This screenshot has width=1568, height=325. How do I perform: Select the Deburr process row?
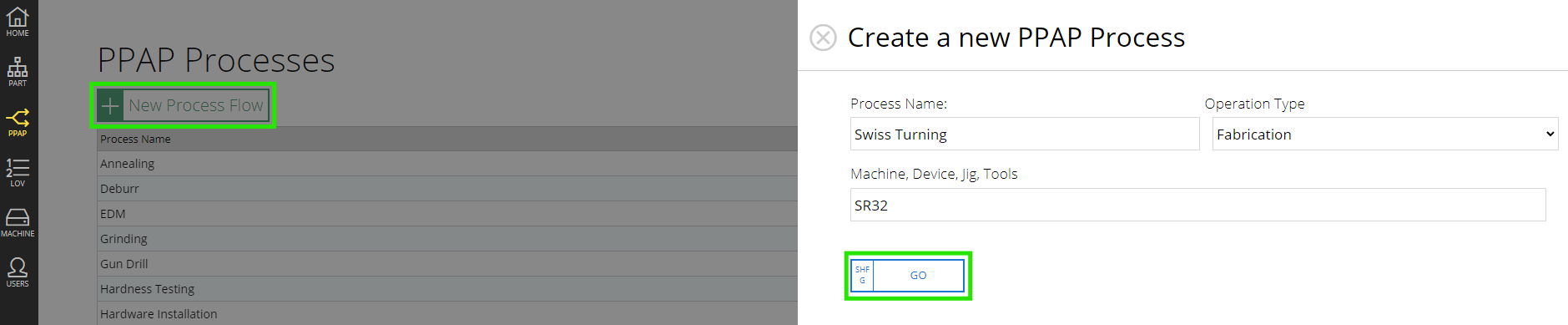pyautogui.click(x=447, y=189)
